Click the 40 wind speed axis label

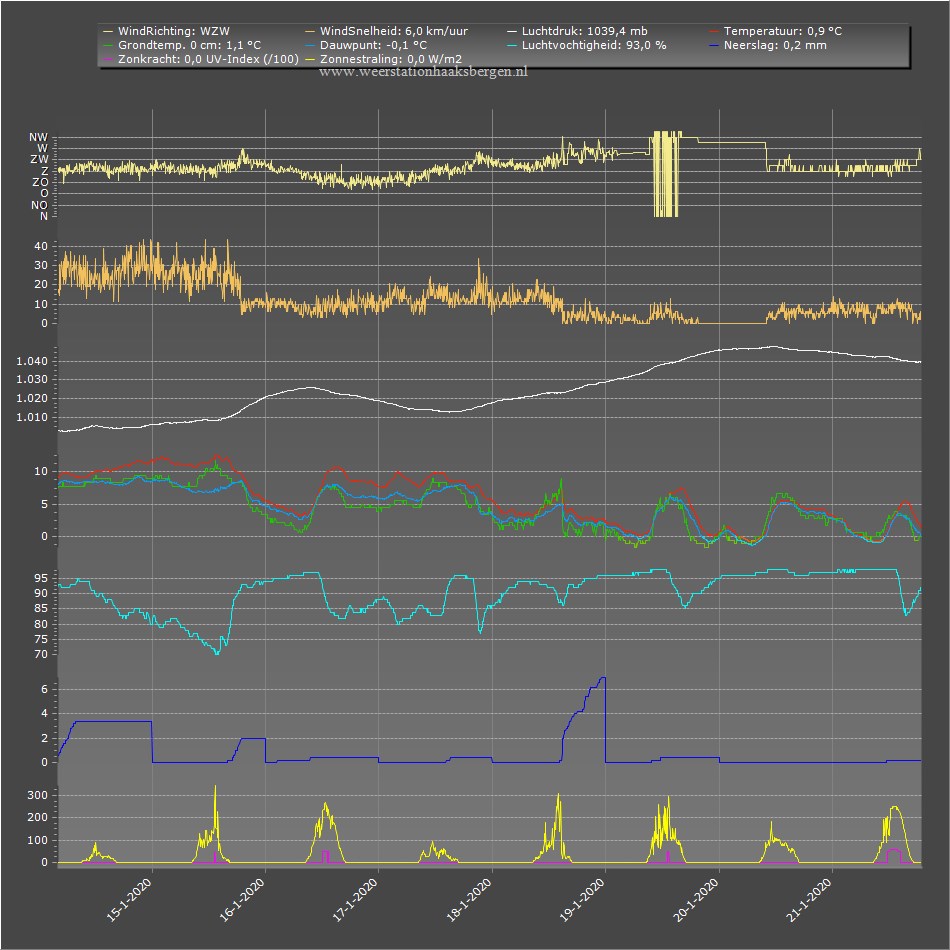coord(41,247)
